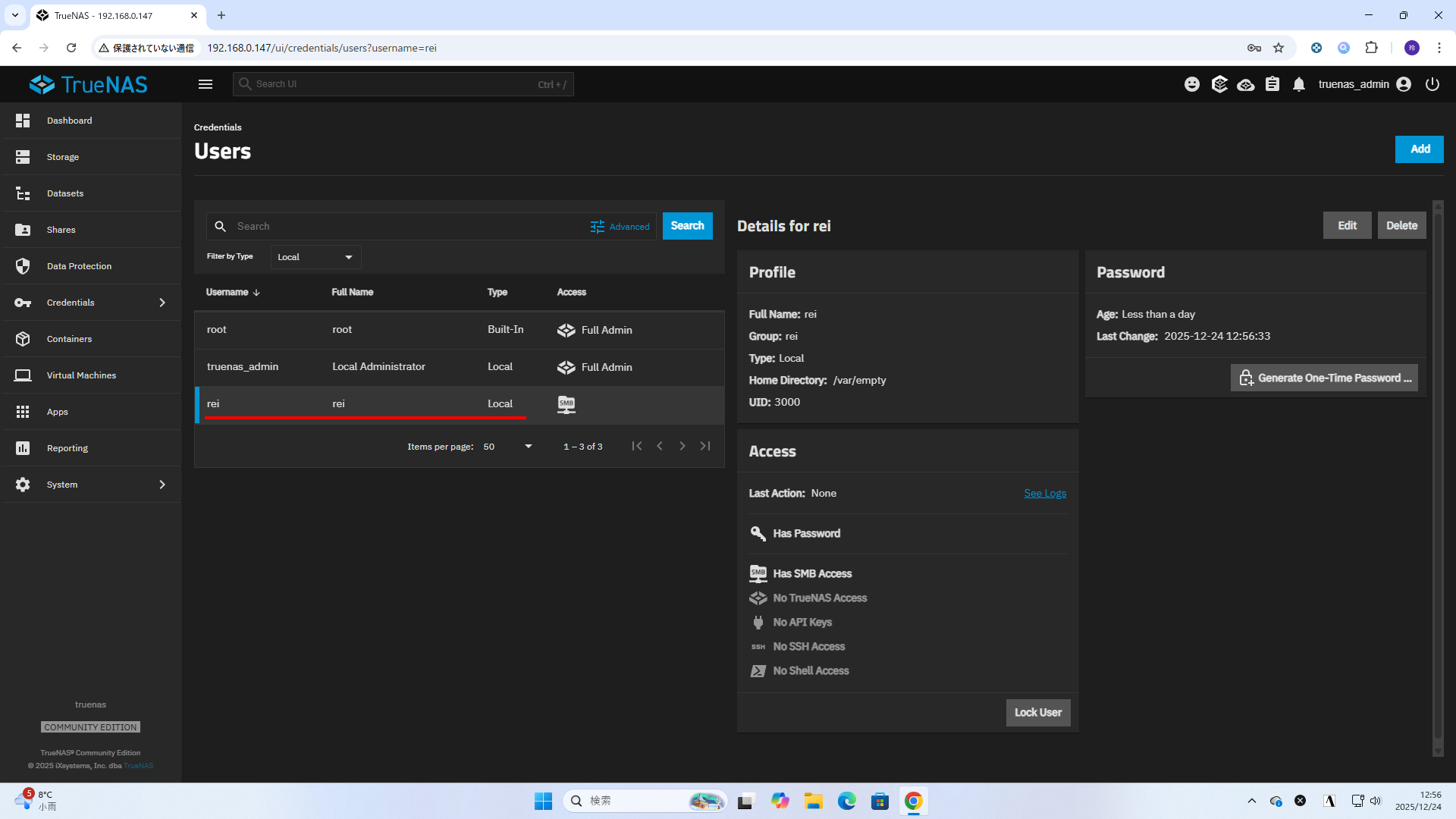Open the feedback smiley icon

coord(1192,84)
